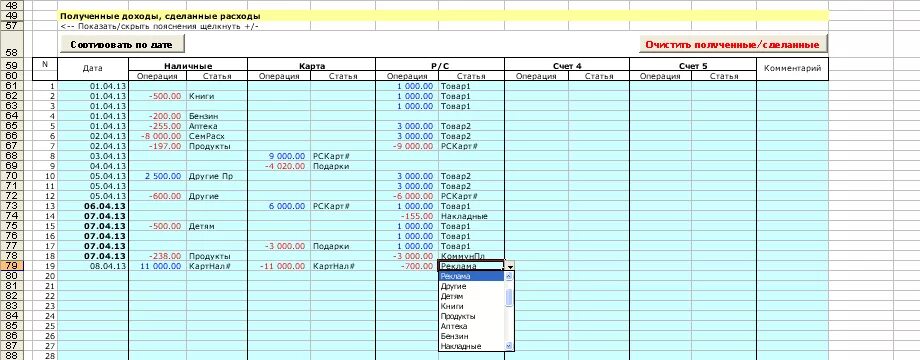
Task: Select the 'КоммунПл' article cell
Action: tap(471, 256)
